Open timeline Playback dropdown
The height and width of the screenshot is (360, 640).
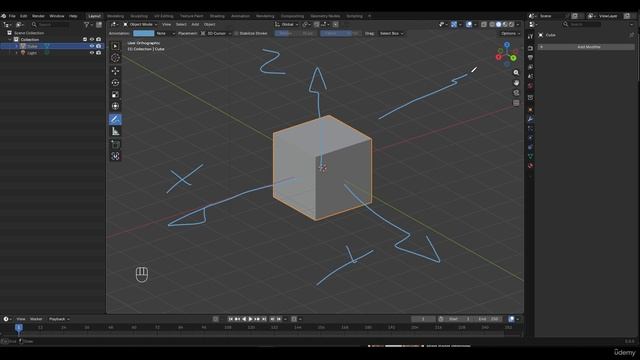coord(59,319)
